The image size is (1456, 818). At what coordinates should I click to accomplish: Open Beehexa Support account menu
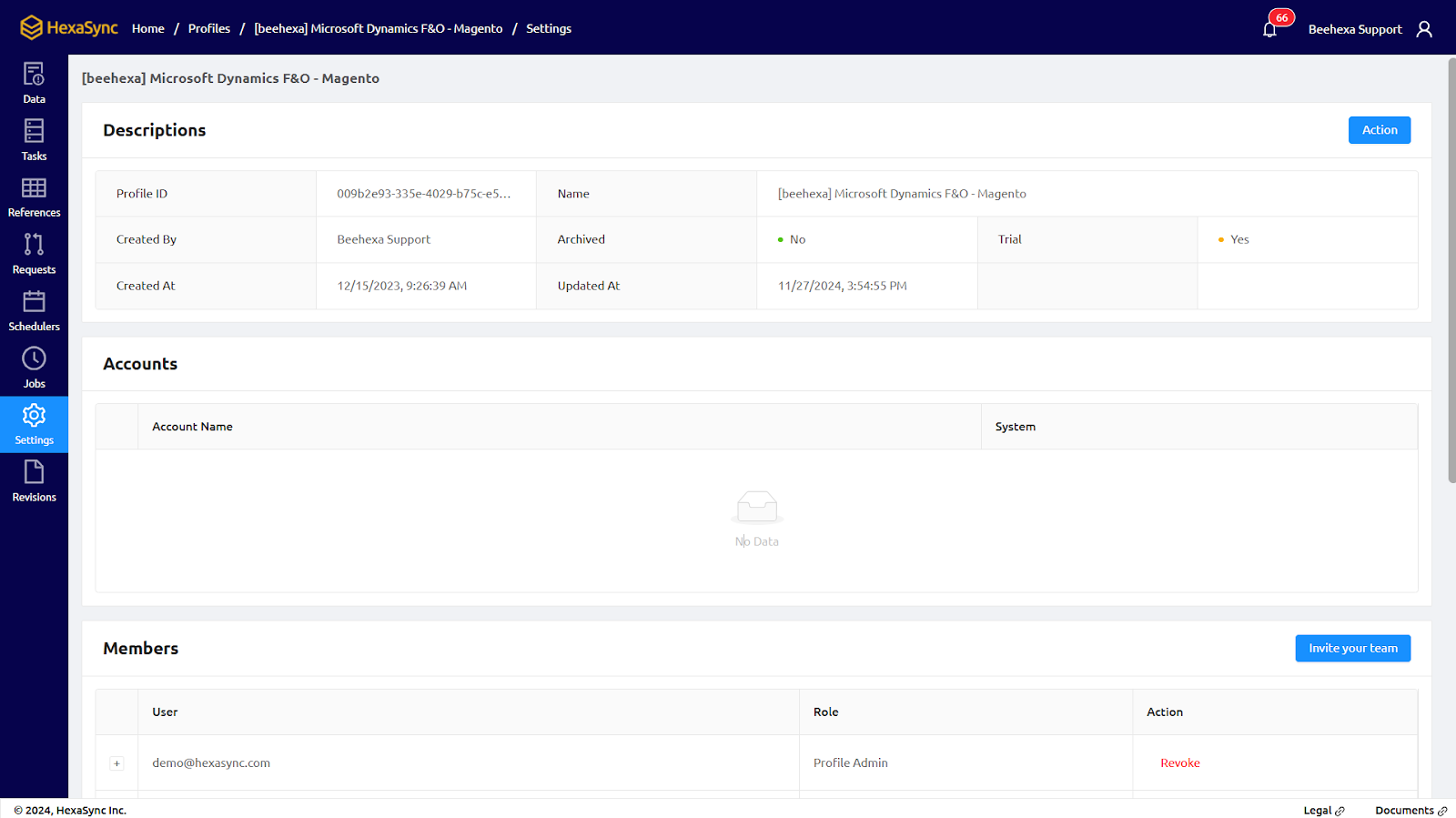pos(1355,29)
